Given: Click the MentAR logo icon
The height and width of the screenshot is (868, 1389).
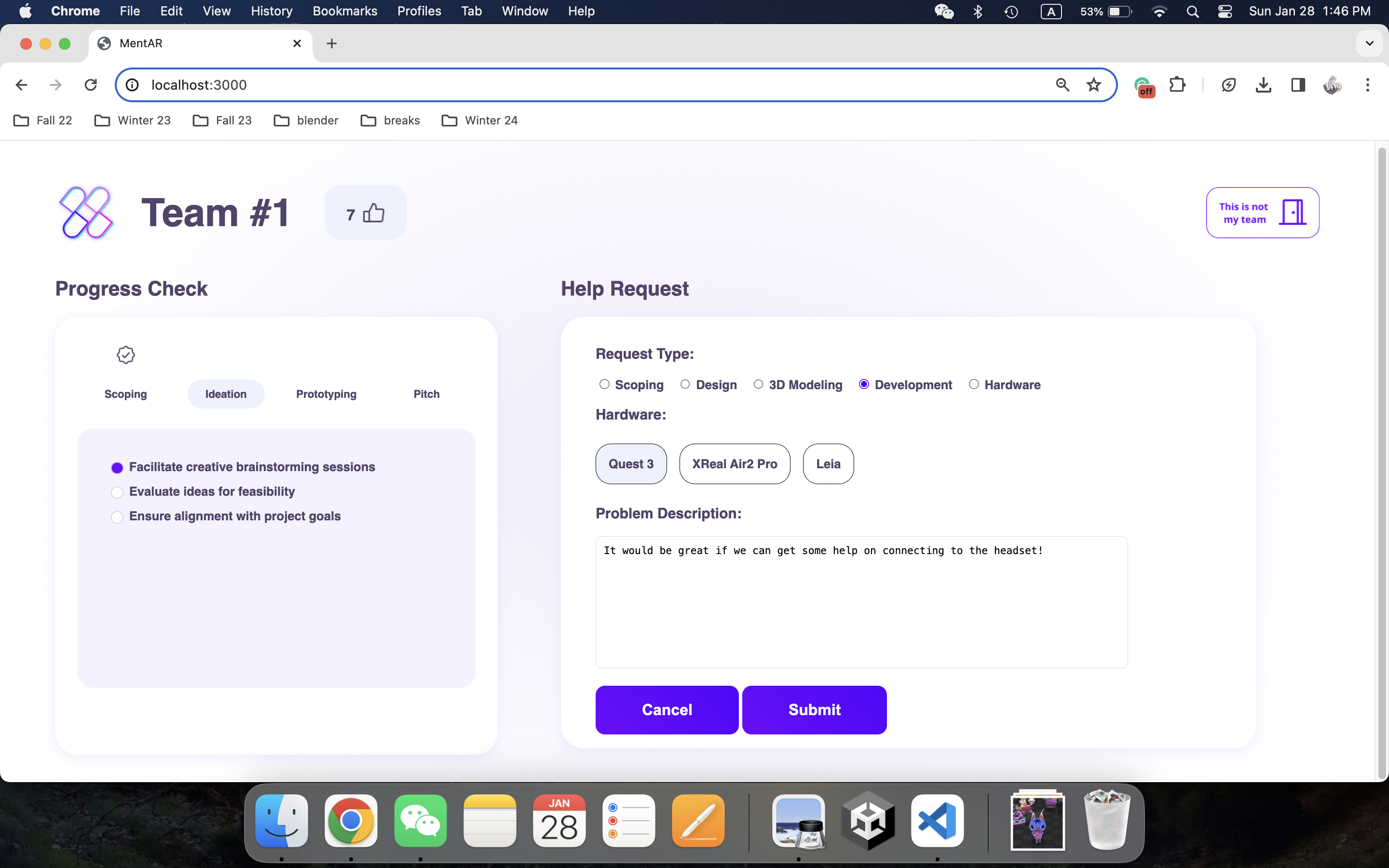Looking at the screenshot, I should pyautogui.click(x=86, y=212).
